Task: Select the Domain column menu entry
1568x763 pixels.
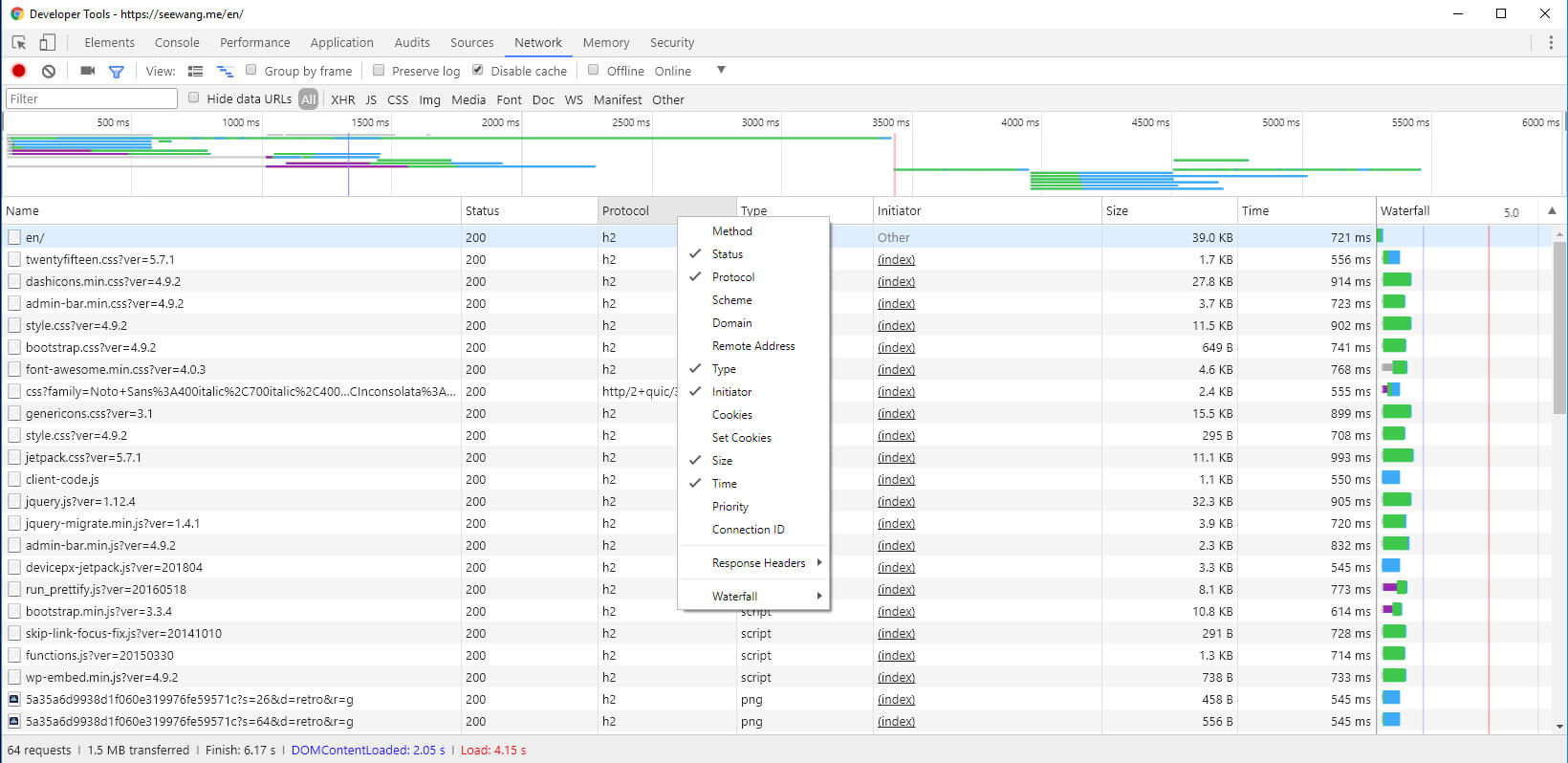Action: [752, 323]
